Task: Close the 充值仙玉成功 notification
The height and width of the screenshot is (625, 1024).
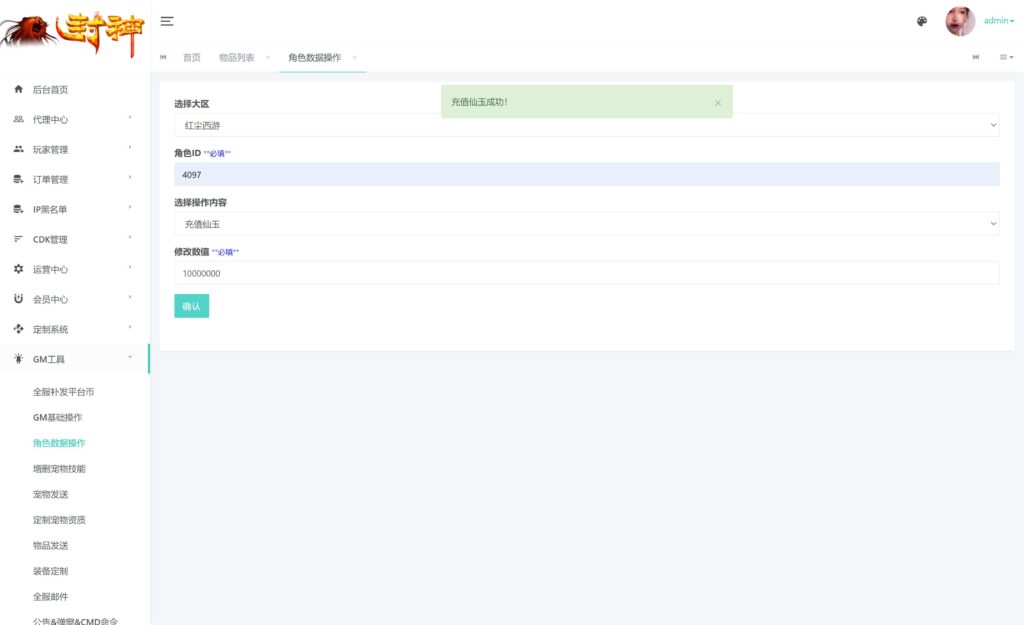Action: click(x=717, y=103)
